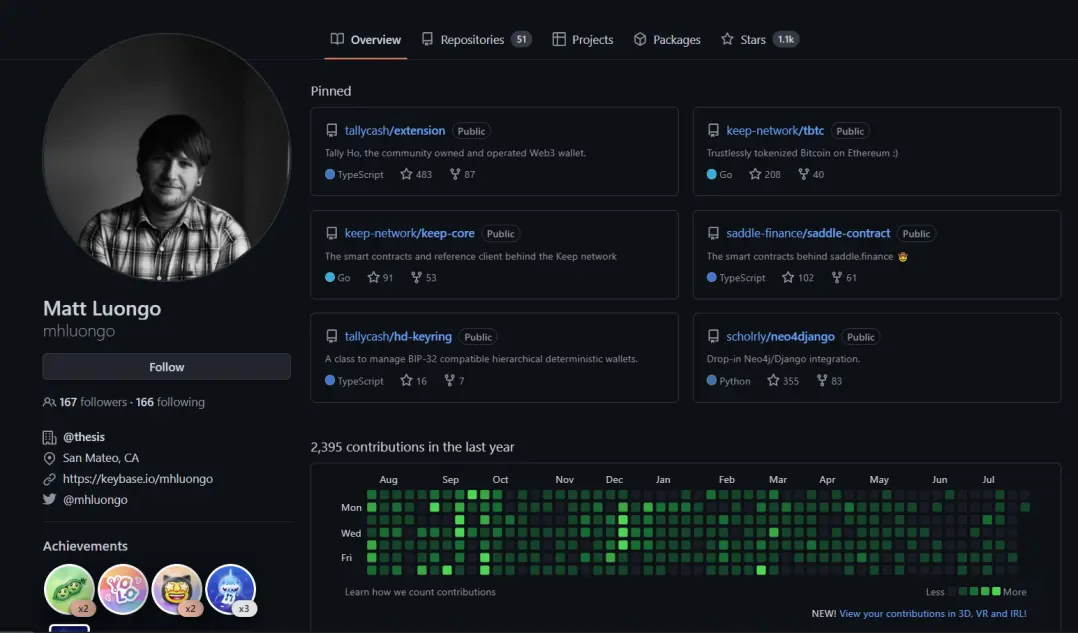Open saddle-finance/saddle-contract repository

pyautogui.click(x=808, y=234)
